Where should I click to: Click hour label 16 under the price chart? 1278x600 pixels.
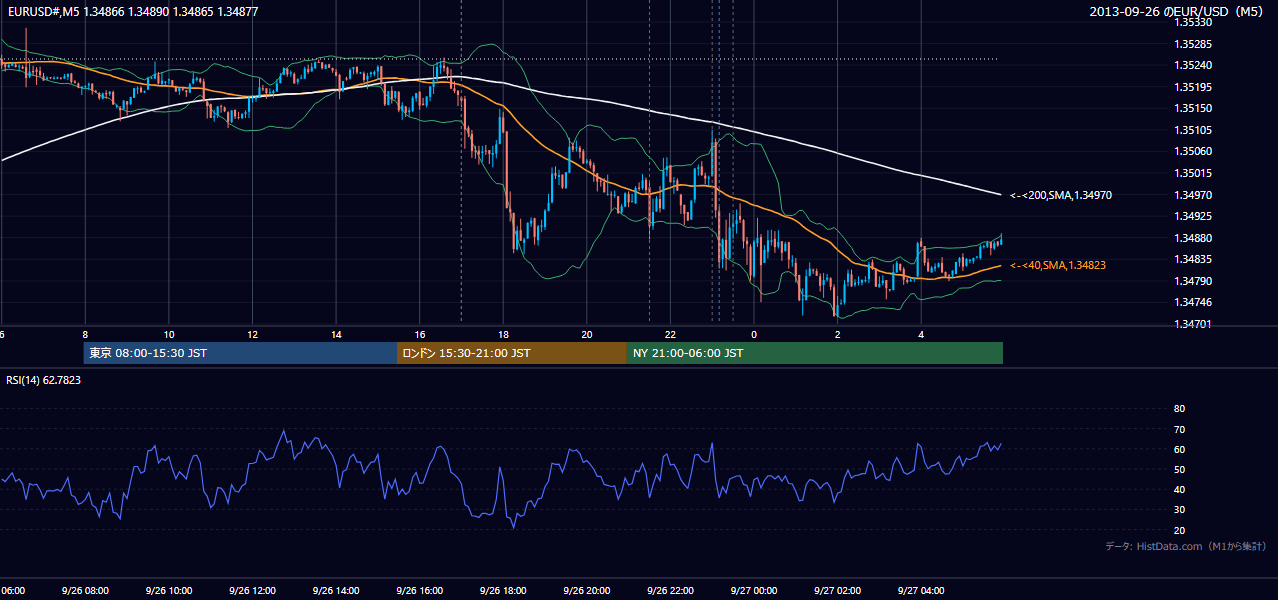click(420, 334)
